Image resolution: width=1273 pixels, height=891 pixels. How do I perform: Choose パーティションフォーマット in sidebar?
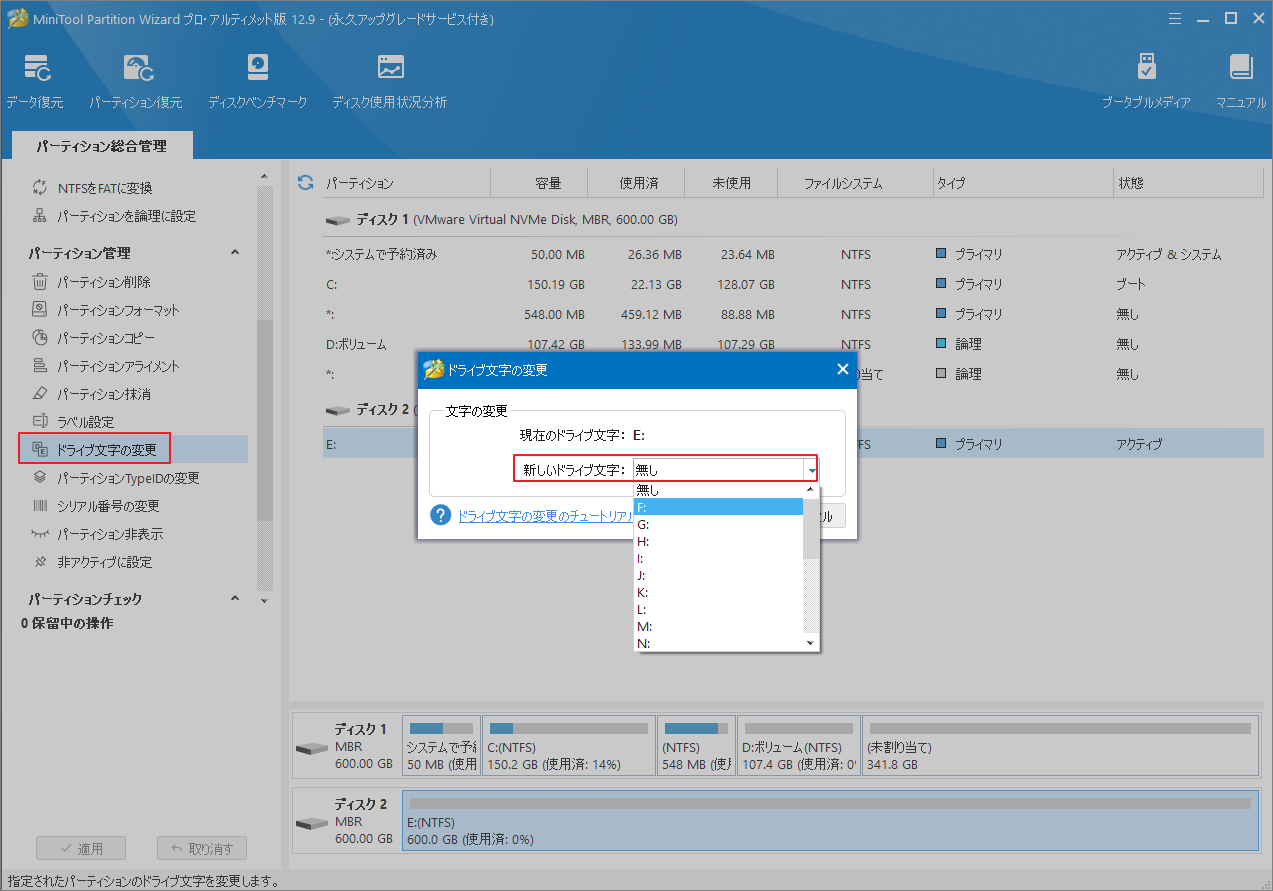[106, 310]
